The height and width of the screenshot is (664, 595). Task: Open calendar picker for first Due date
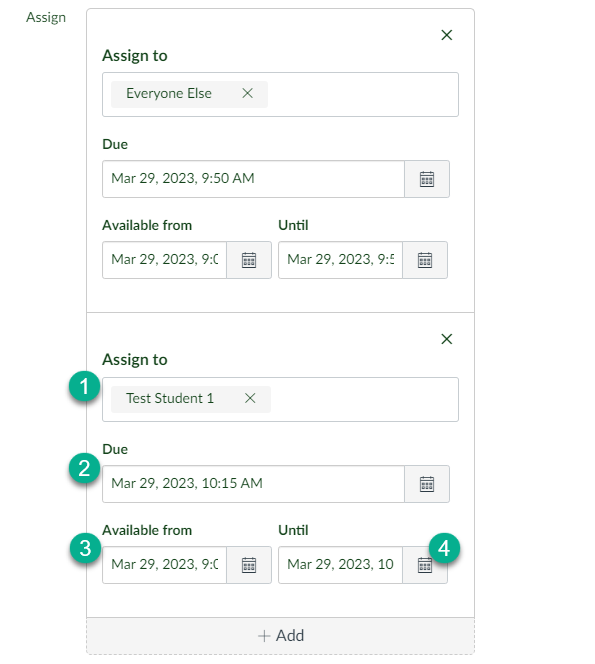(426, 179)
